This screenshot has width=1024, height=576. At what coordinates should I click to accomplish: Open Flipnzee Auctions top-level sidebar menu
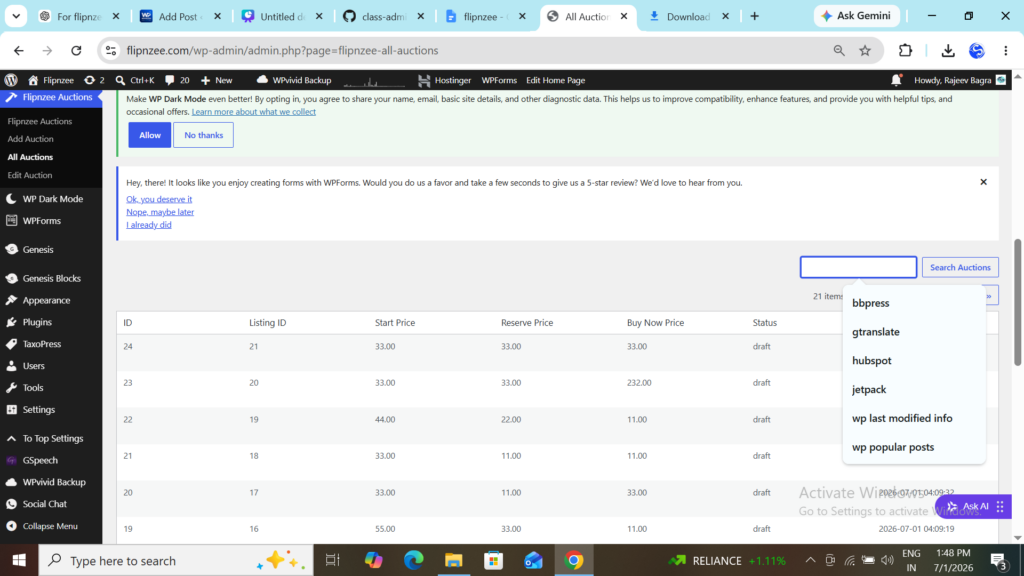point(51,97)
